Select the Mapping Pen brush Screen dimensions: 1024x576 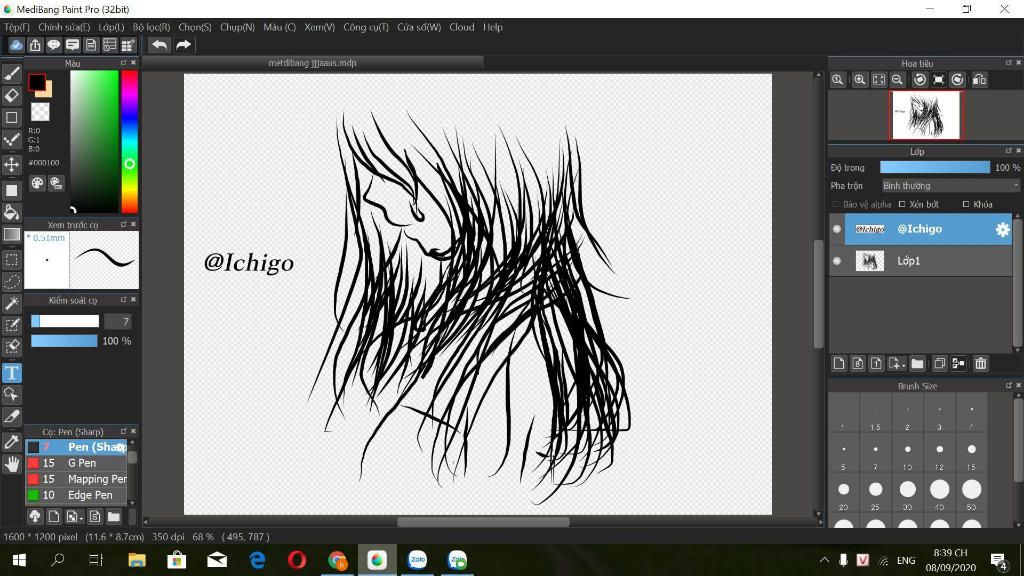point(76,479)
